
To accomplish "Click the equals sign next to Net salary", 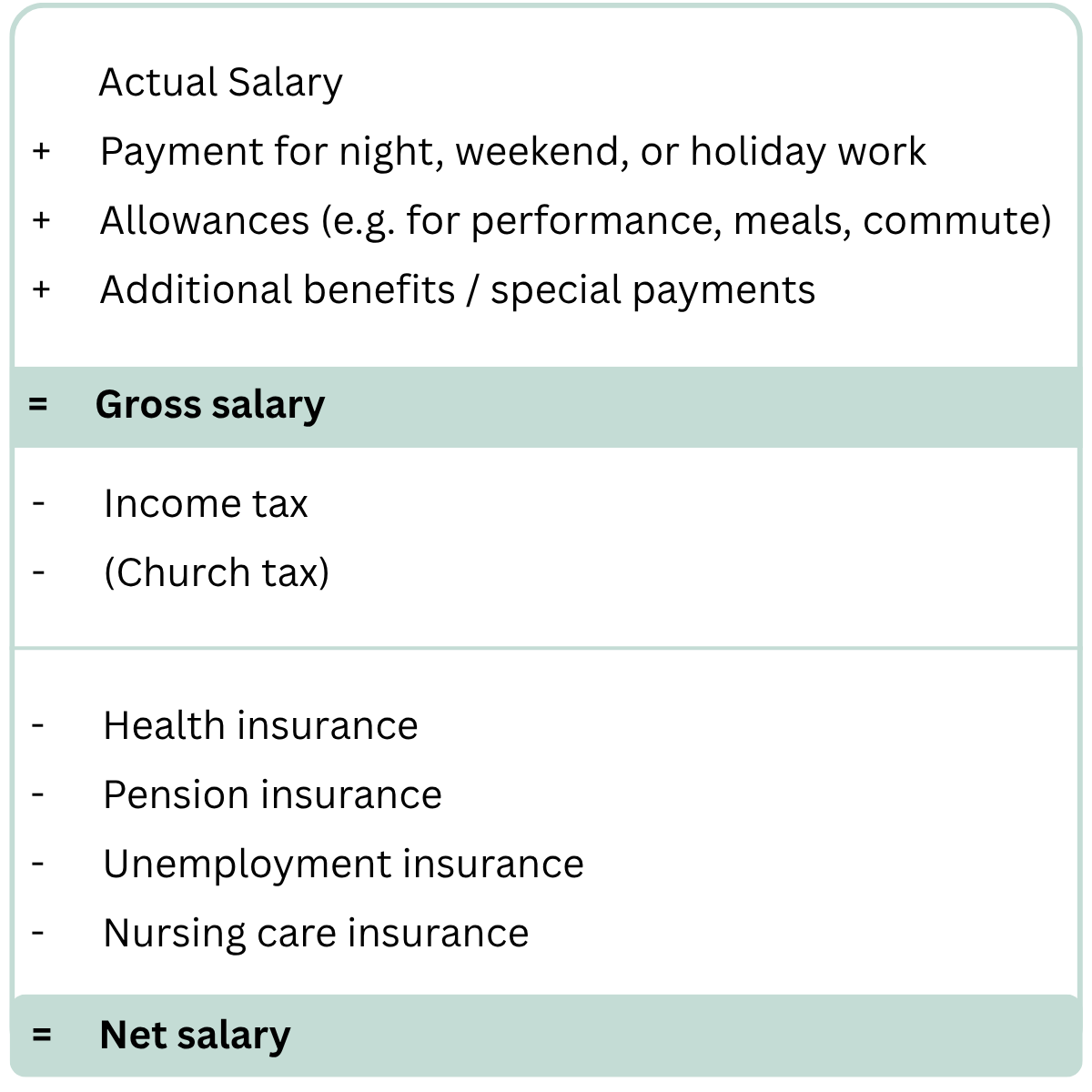I will click(41, 1036).
